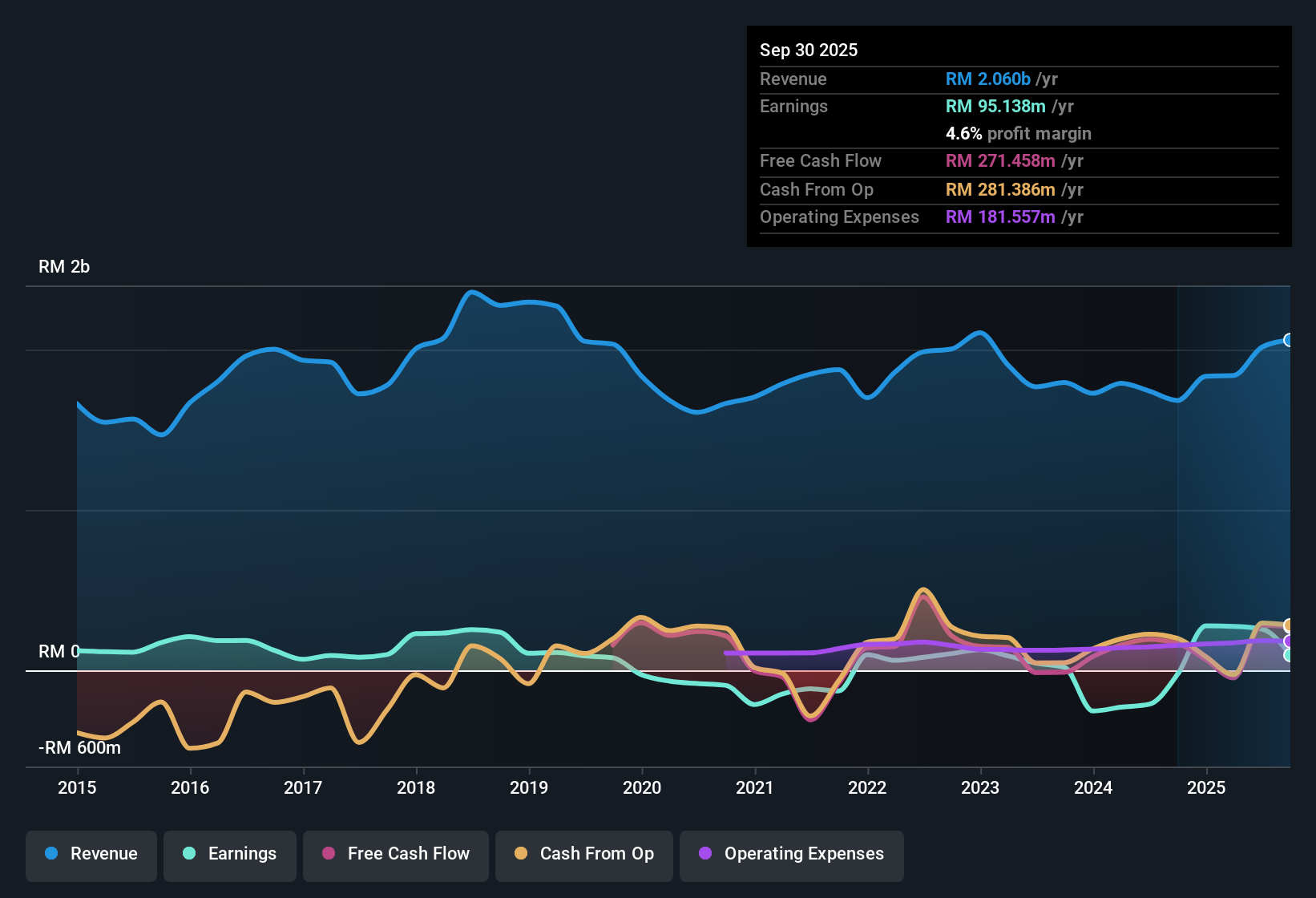Click the pink Free Cash Flow dot icon
The image size is (1316, 898).
tap(327, 854)
